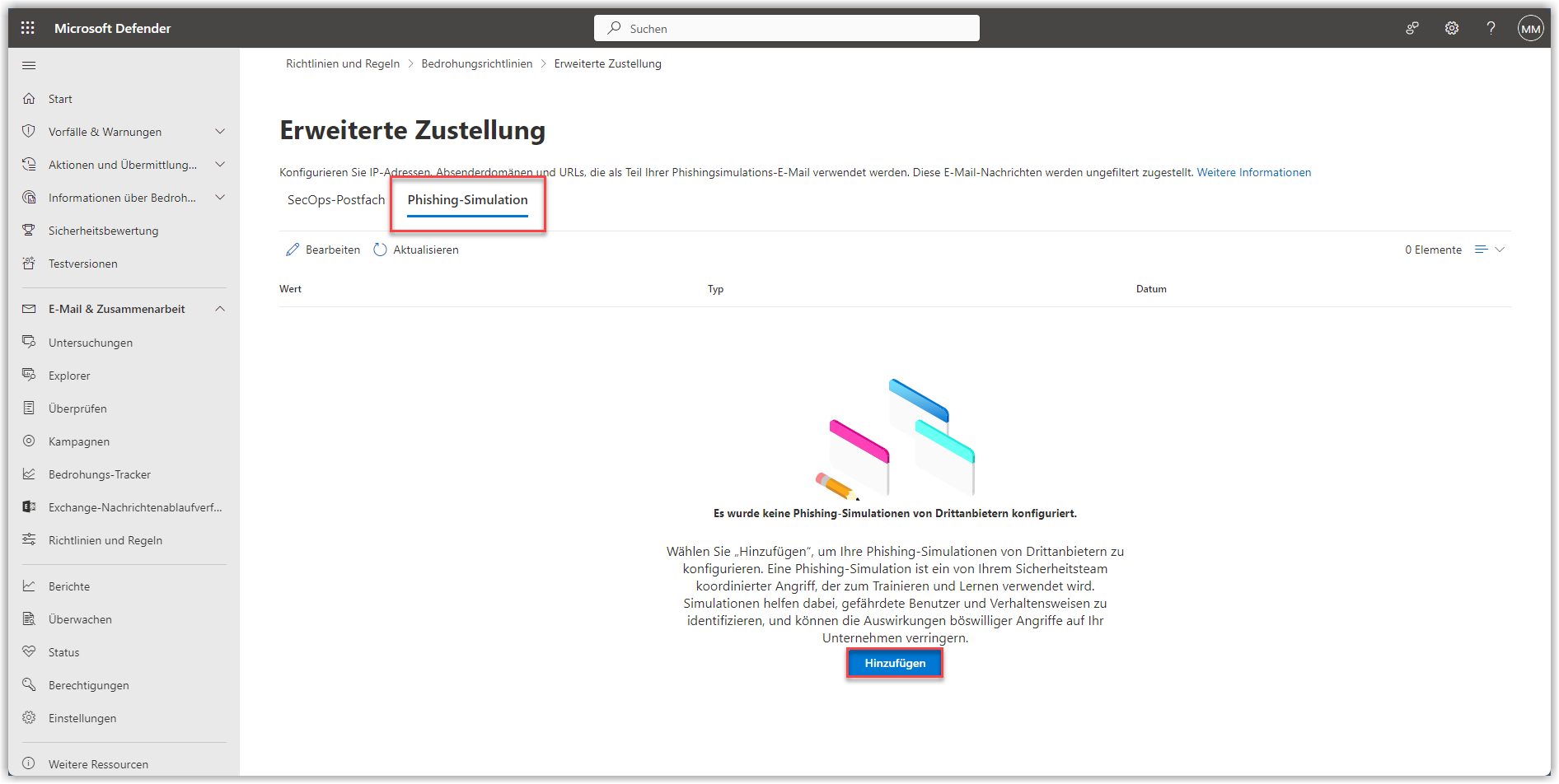Click the Überwachen document icon

(29, 618)
